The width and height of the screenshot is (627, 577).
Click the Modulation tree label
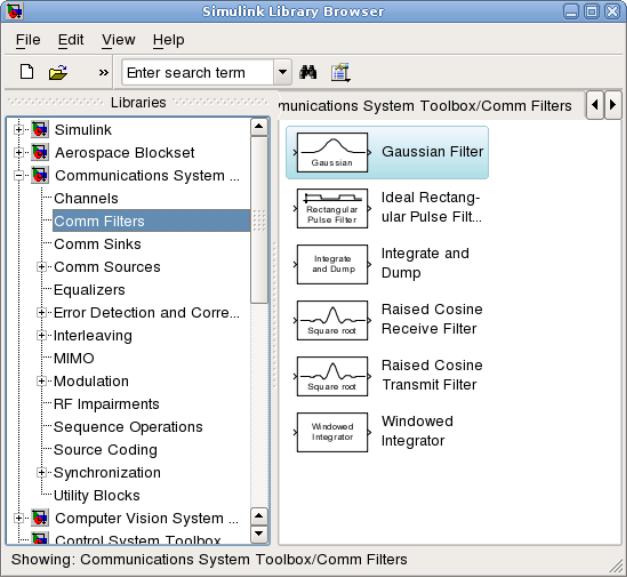[91, 381]
